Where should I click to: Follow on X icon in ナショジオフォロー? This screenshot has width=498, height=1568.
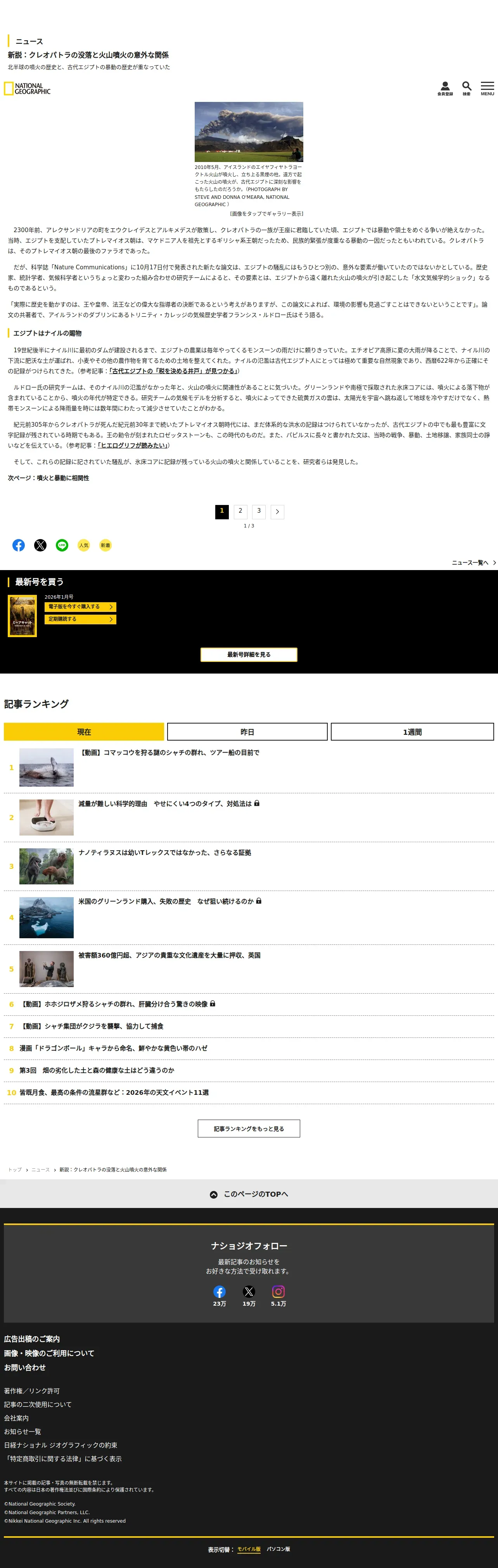(249, 1291)
